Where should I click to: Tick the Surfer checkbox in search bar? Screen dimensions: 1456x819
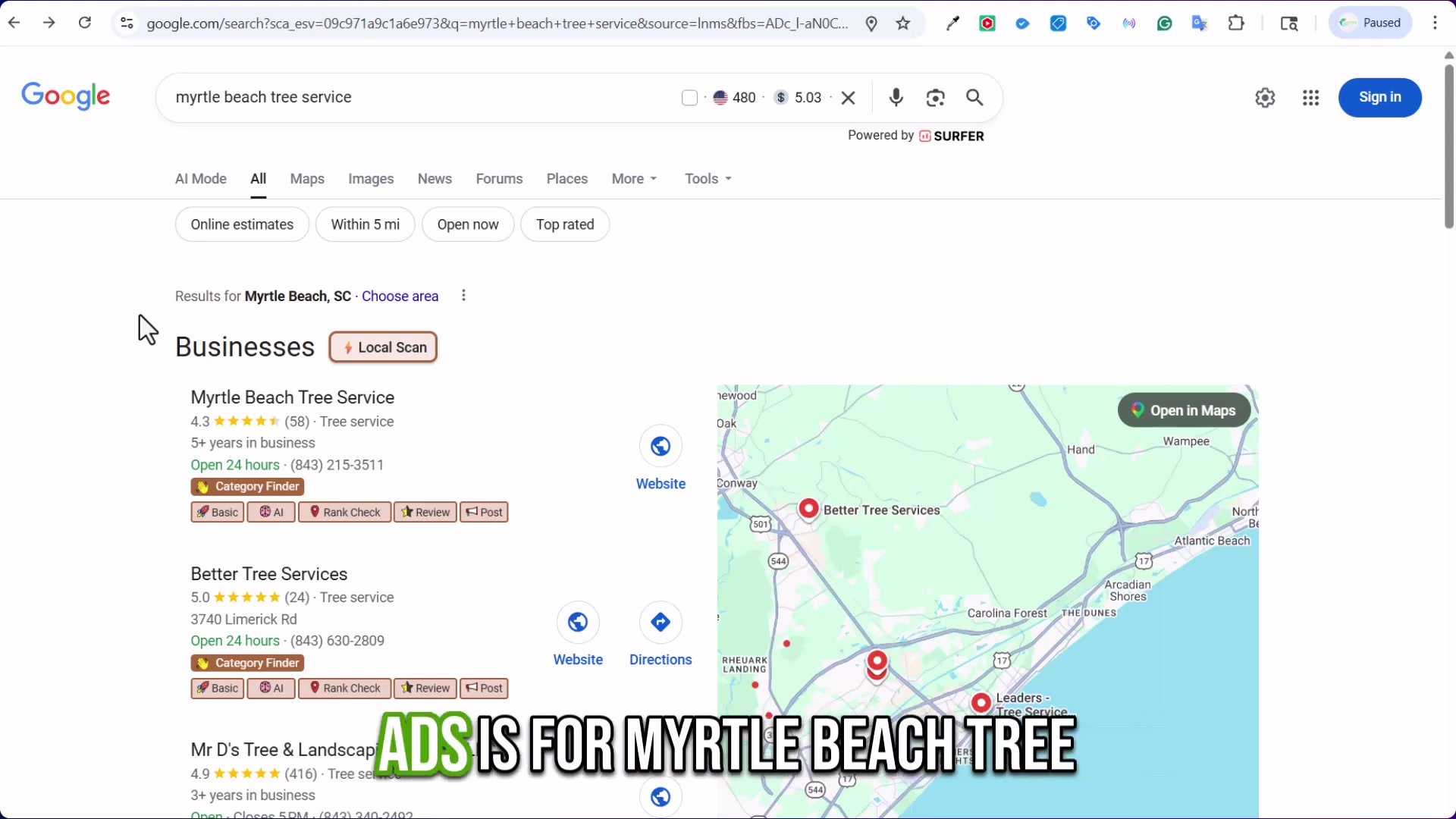pos(689,98)
